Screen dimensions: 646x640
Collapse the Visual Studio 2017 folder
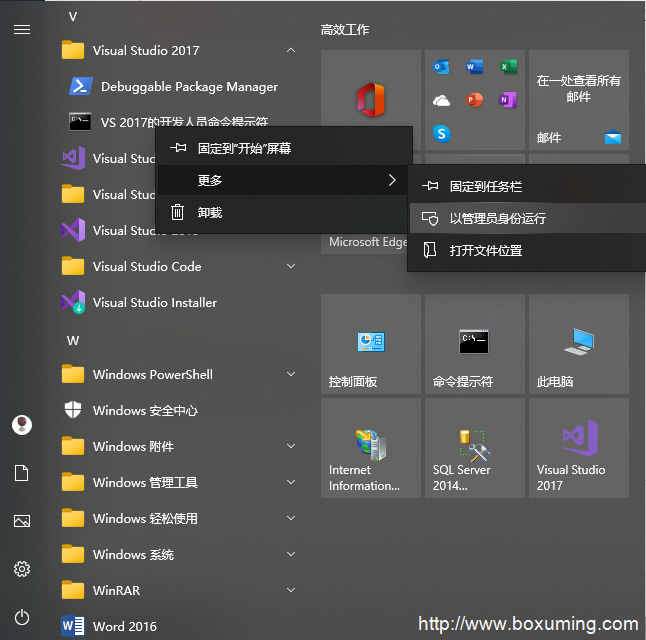click(x=291, y=50)
